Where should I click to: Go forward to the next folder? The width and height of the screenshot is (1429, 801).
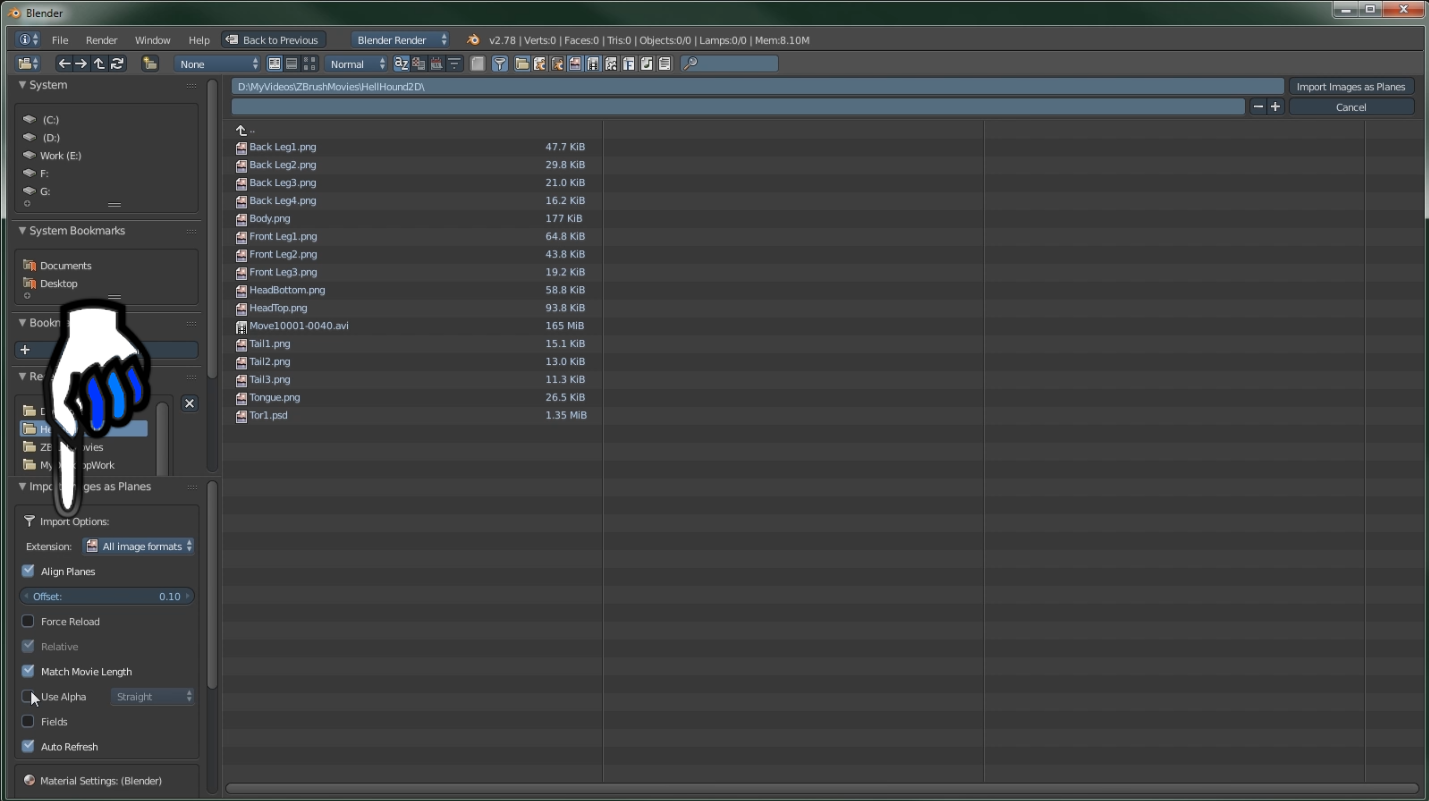[x=81, y=64]
